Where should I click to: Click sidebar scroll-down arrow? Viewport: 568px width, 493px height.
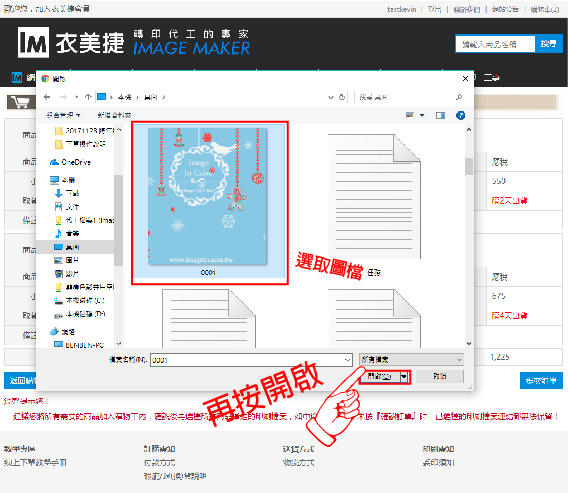tap(119, 343)
